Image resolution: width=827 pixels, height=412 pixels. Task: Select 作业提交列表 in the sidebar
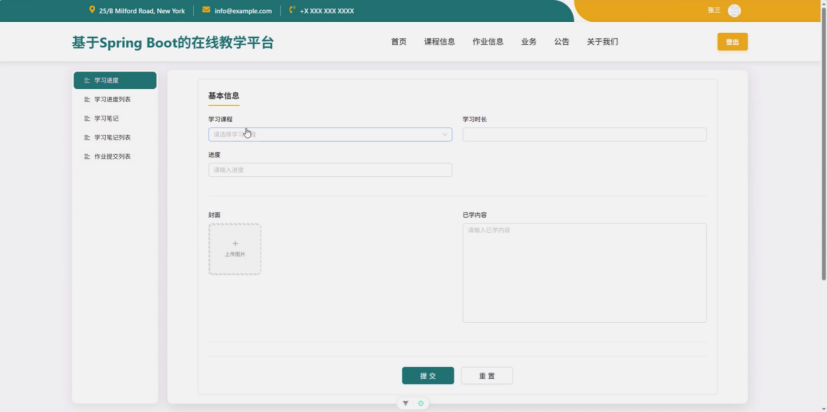[115, 157]
